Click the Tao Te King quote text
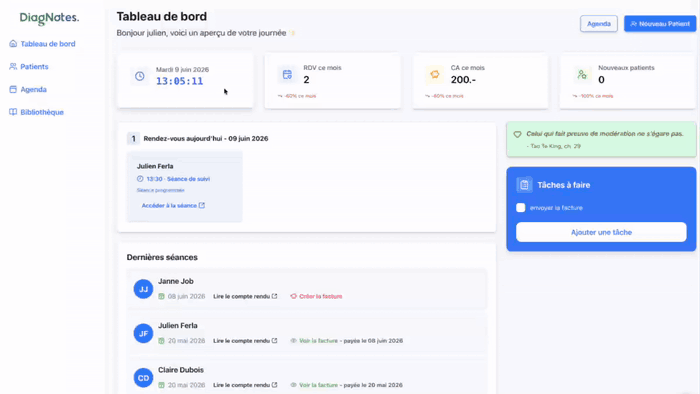 [x=604, y=134]
